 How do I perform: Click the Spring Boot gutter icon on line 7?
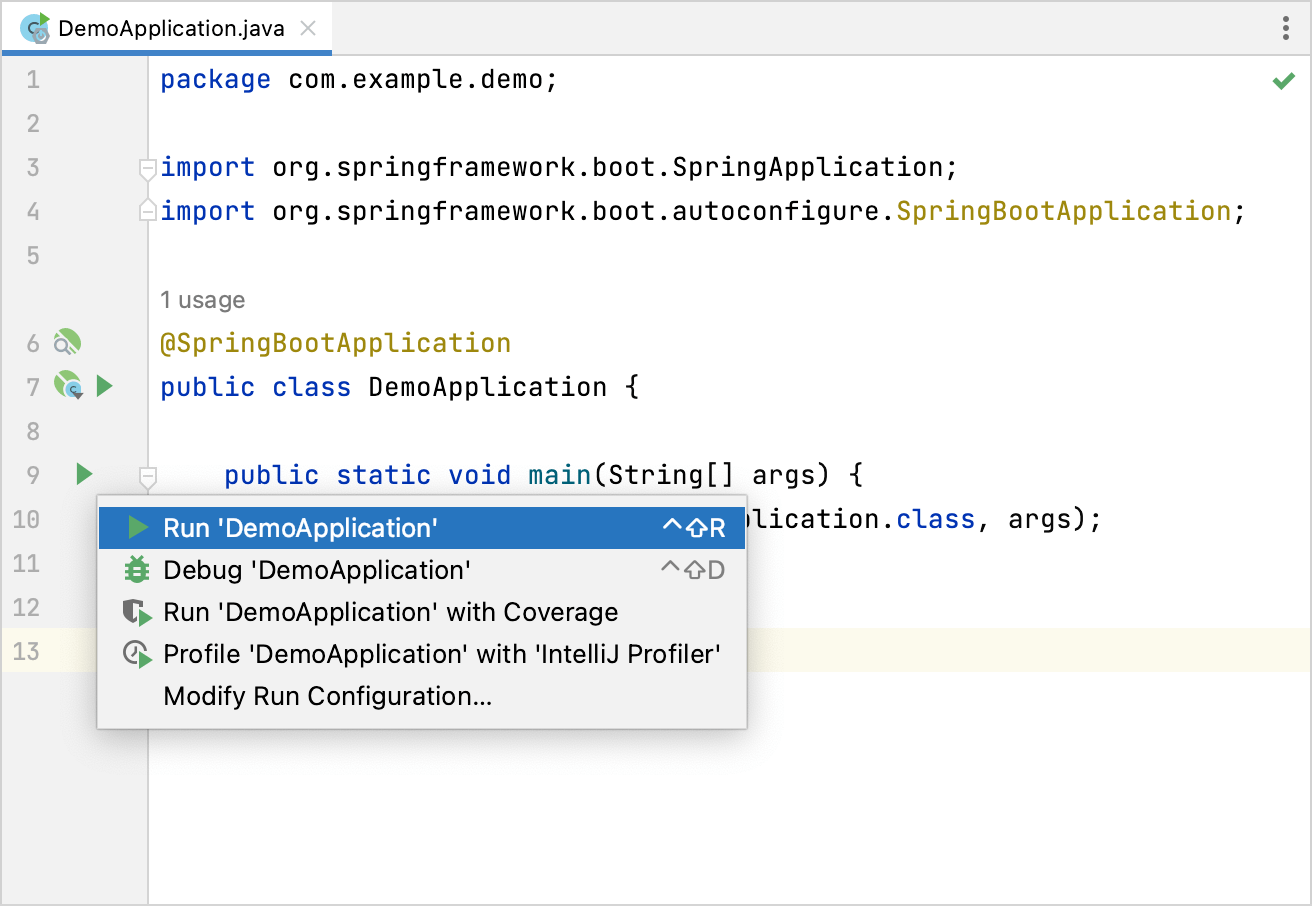click(x=66, y=386)
